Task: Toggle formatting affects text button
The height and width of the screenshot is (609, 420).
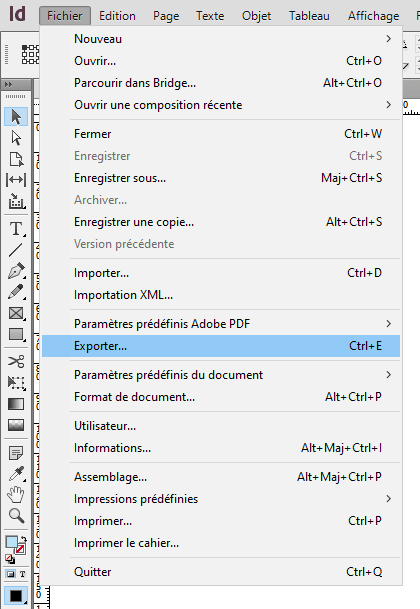Action: (23, 574)
